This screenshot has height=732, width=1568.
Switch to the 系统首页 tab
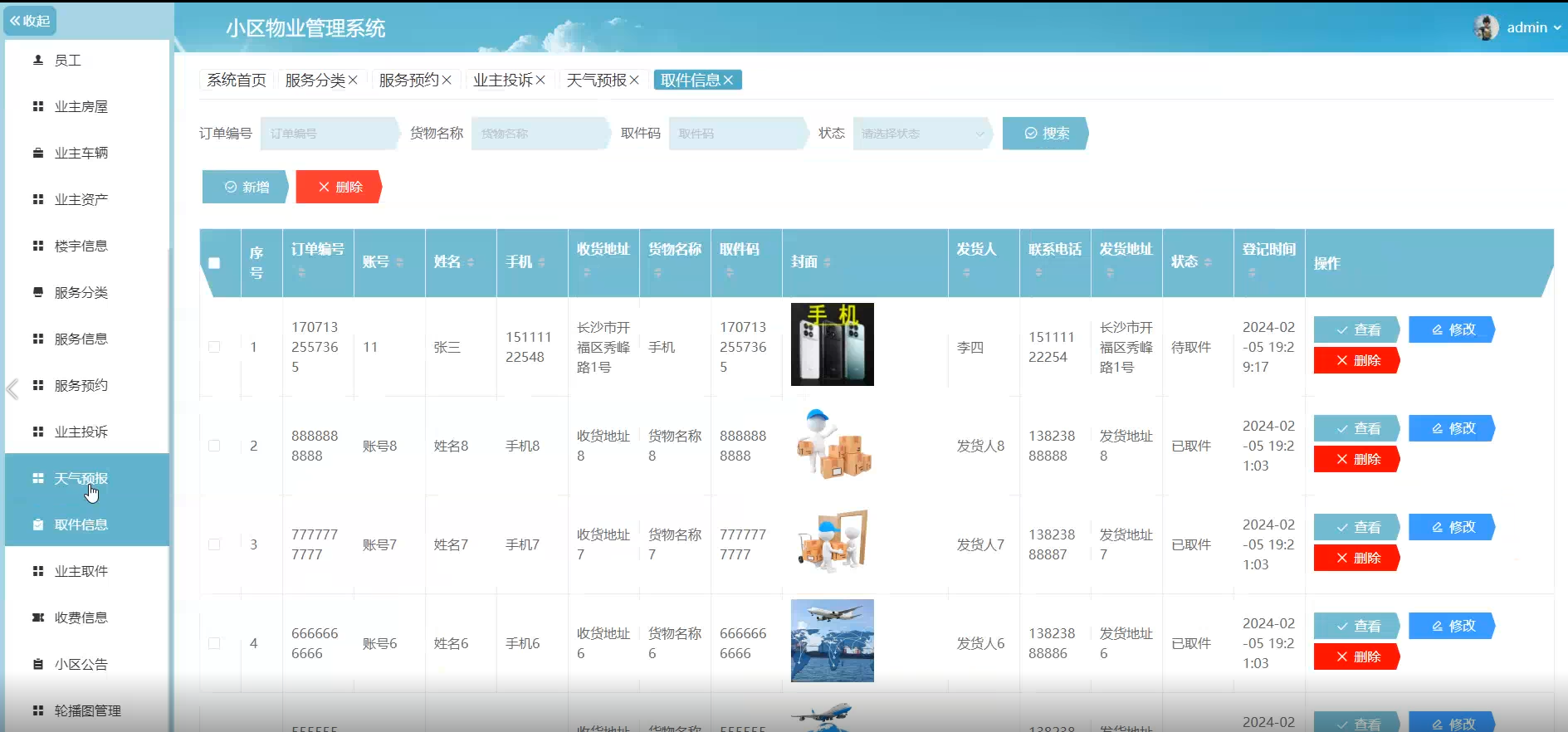[x=237, y=81]
